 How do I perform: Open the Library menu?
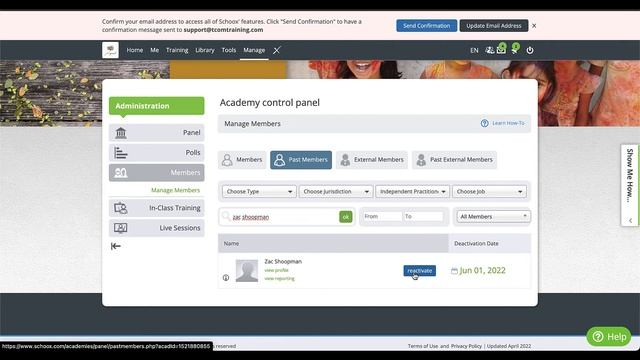[x=205, y=50]
